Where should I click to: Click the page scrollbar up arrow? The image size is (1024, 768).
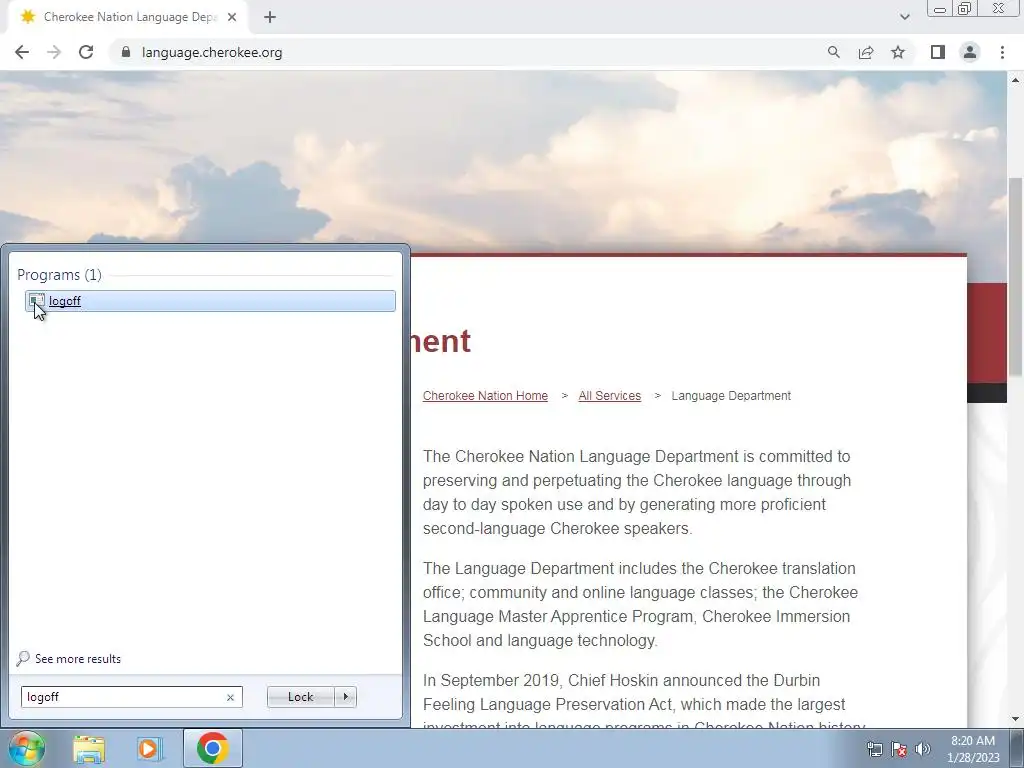(1016, 80)
